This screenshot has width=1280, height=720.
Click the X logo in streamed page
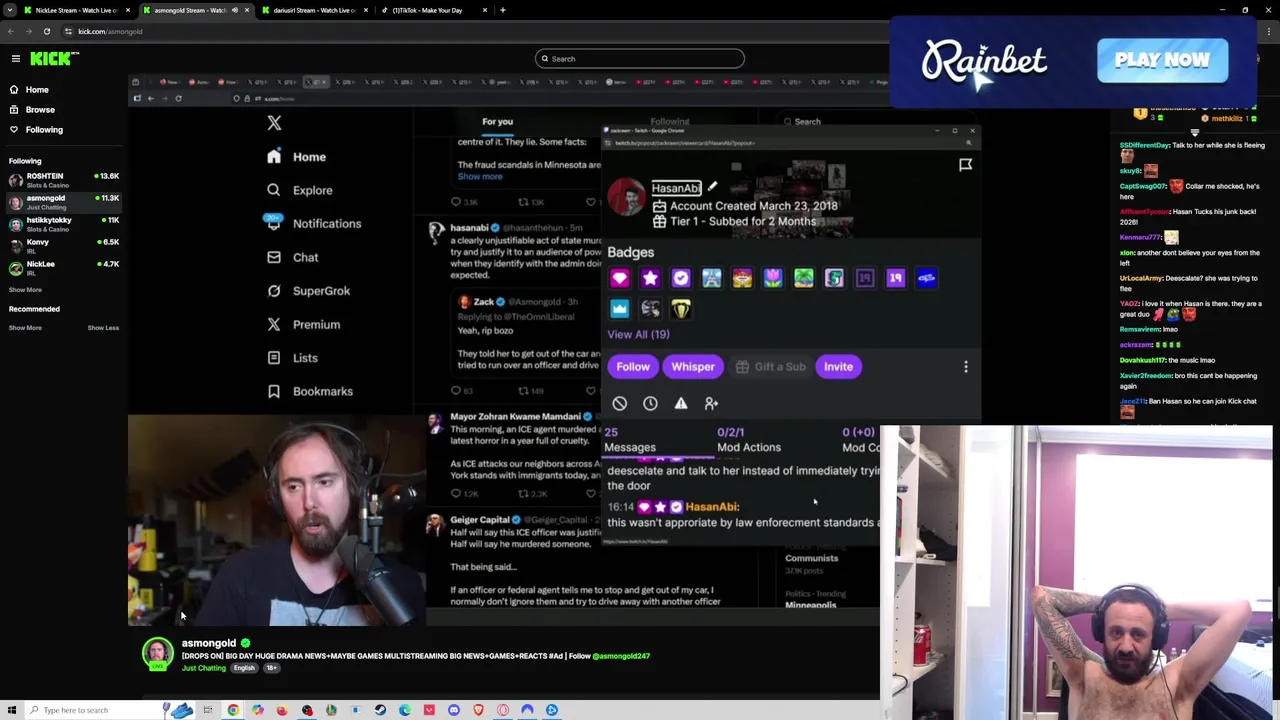coord(274,123)
